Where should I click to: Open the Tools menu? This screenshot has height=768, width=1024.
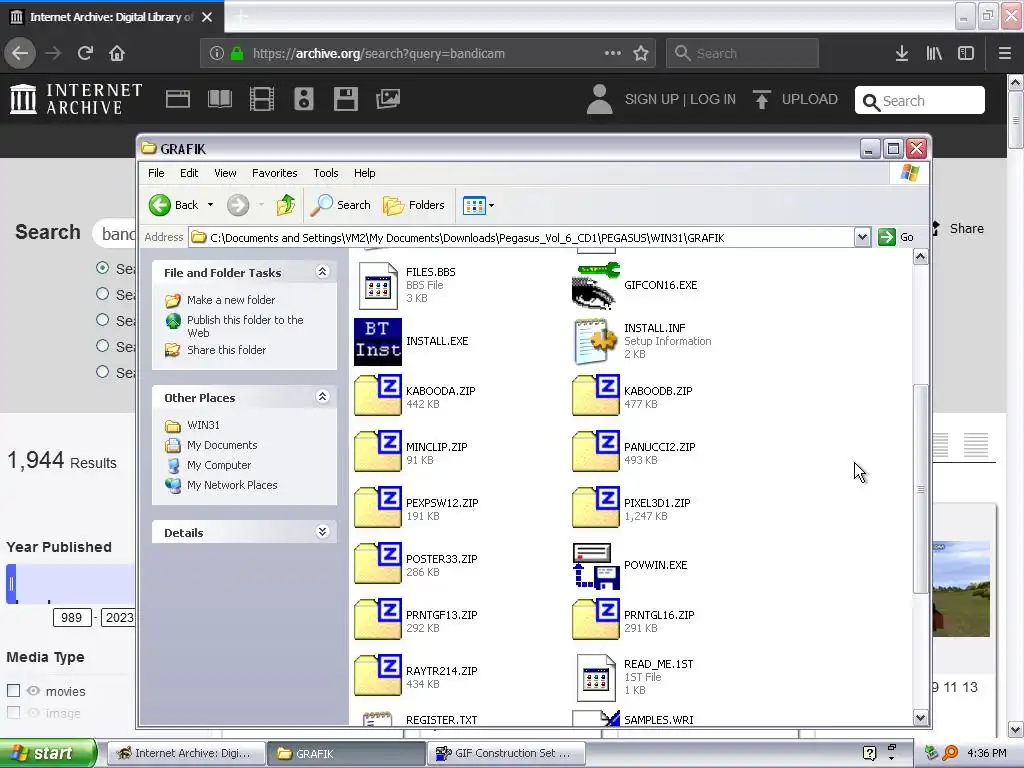pos(326,173)
